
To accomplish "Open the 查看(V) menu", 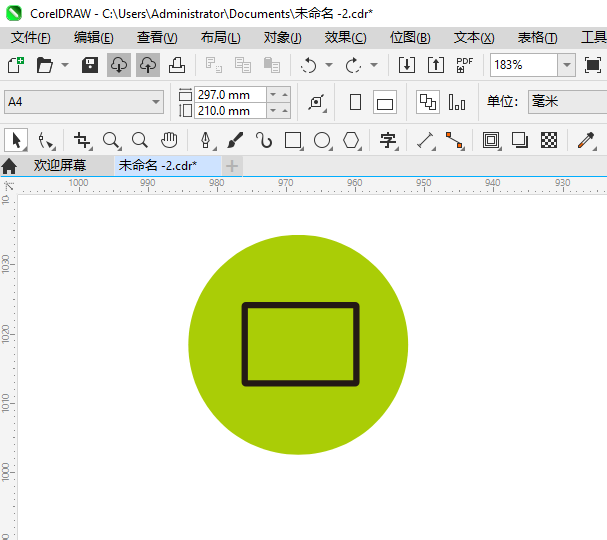I will pos(157,38).
